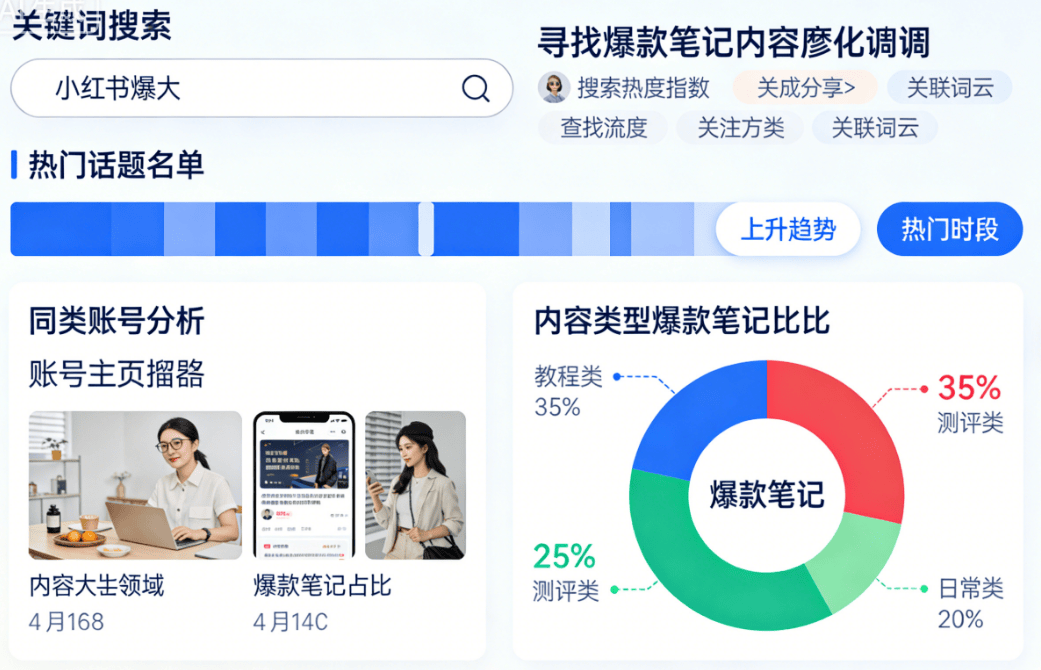Viewport: 1041px width, 670px height.
Task: Click the 爆款笔记占比 caption
Action: click(x=322, y=586)
